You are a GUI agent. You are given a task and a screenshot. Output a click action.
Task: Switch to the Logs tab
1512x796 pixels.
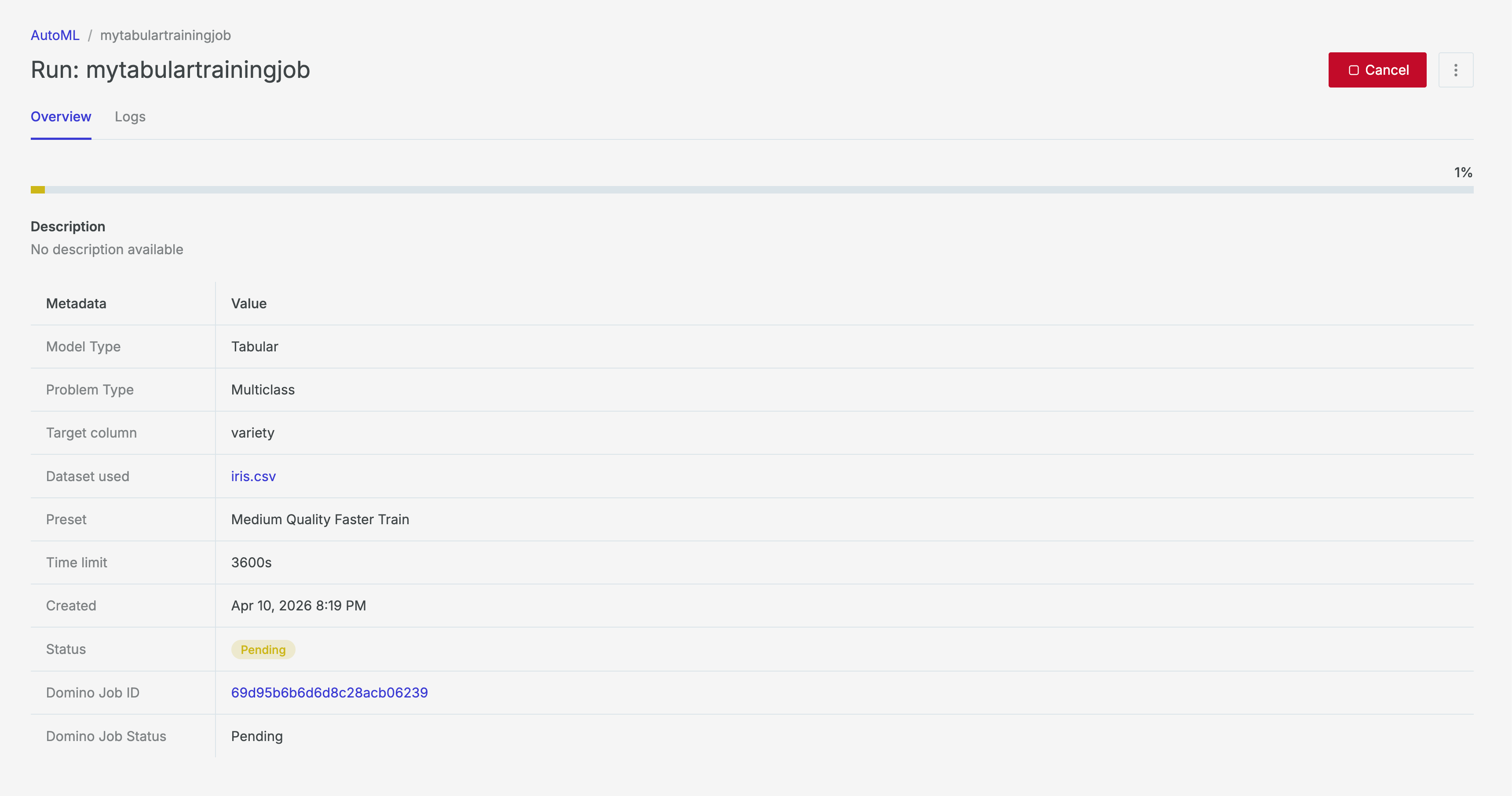pos(130,117)
